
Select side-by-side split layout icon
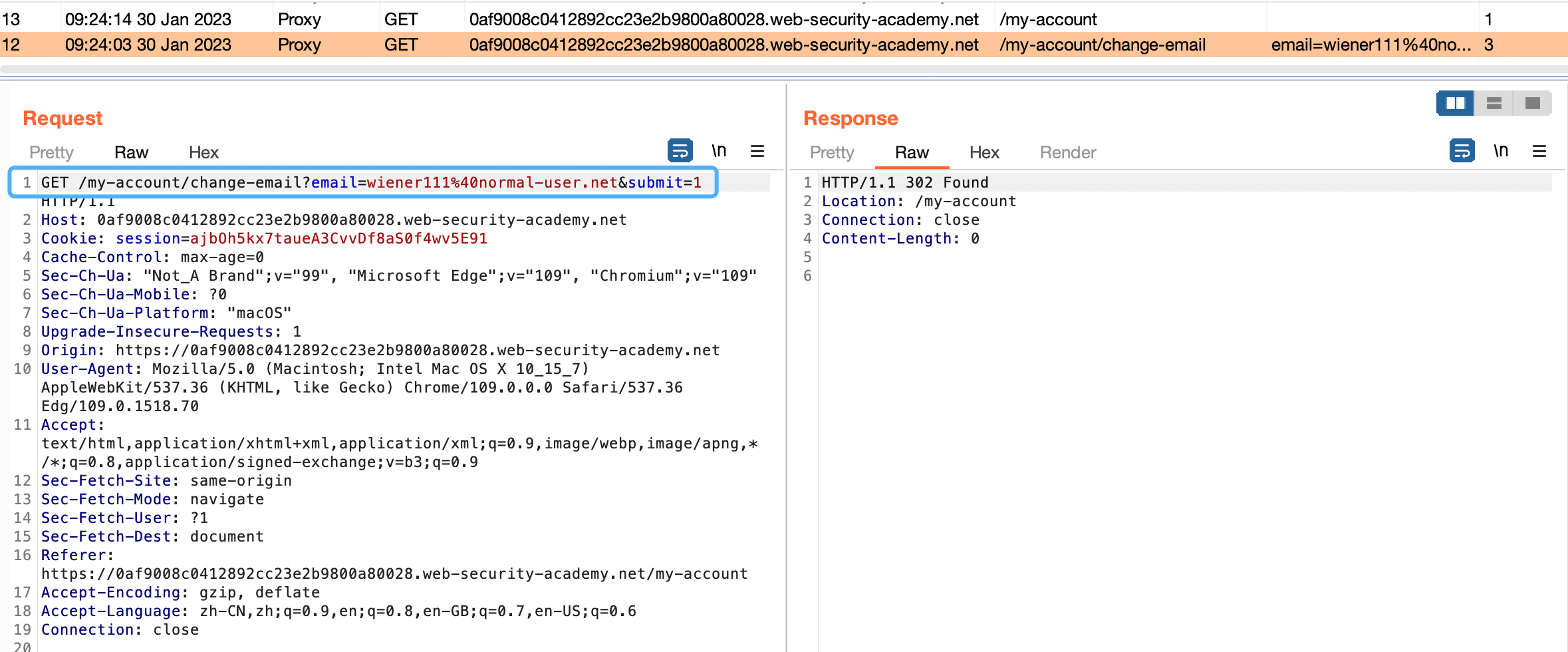click(1455, 103)
